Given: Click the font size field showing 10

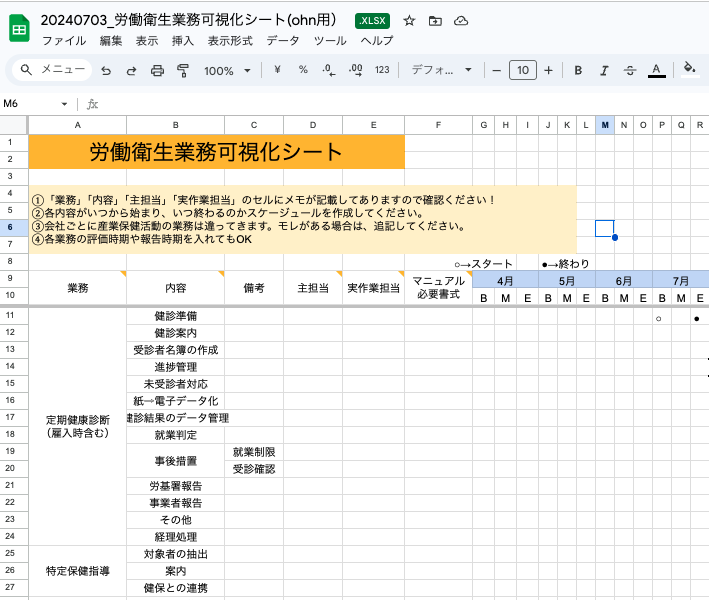Looking at the screenshot, I should (x=523, y=70).
